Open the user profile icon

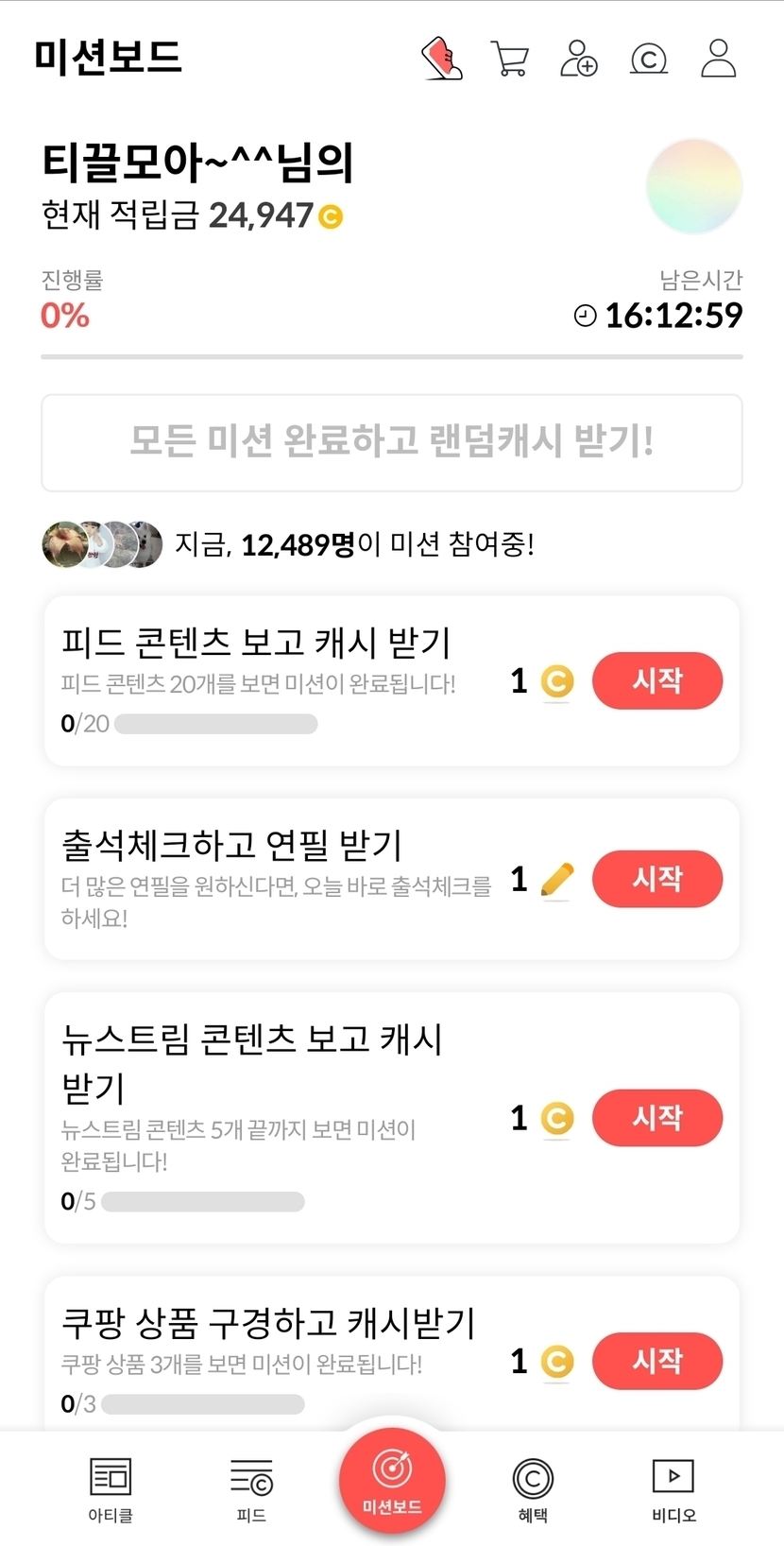[x=718, y=59]
